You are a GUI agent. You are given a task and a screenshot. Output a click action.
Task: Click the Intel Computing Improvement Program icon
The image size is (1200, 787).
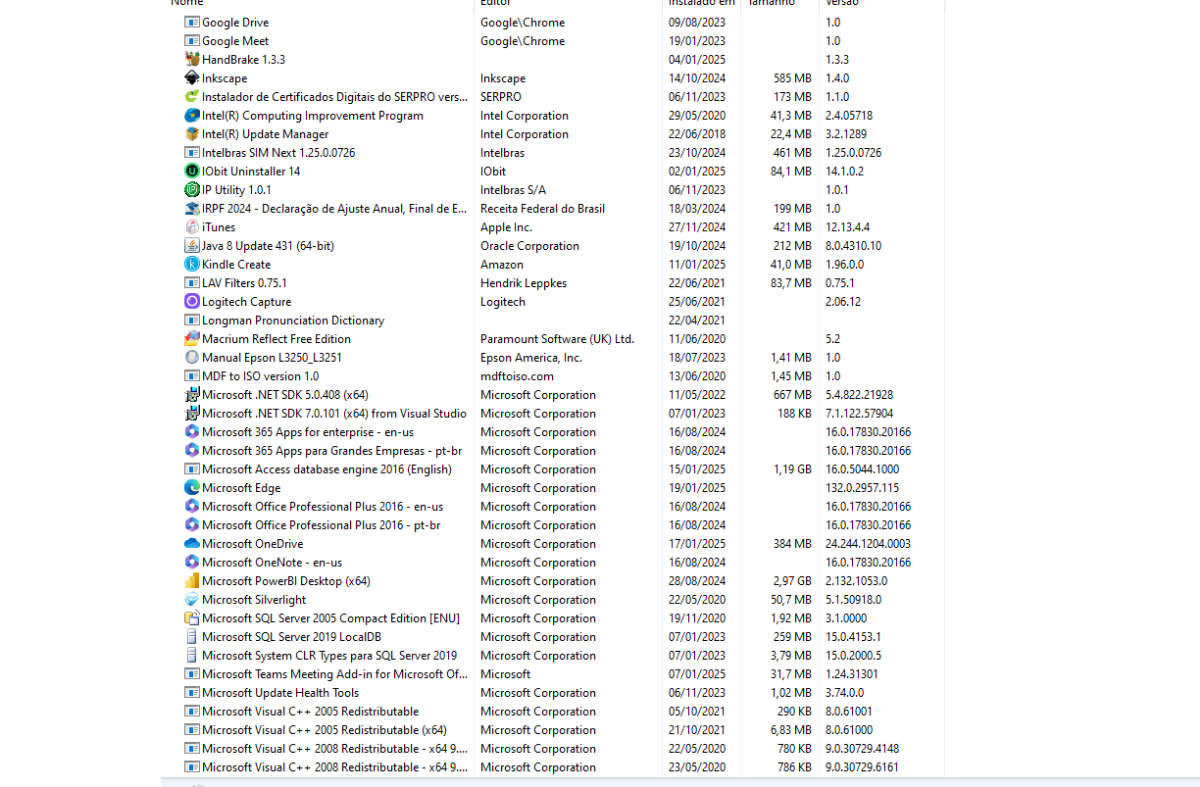click(x=192, y=115)
